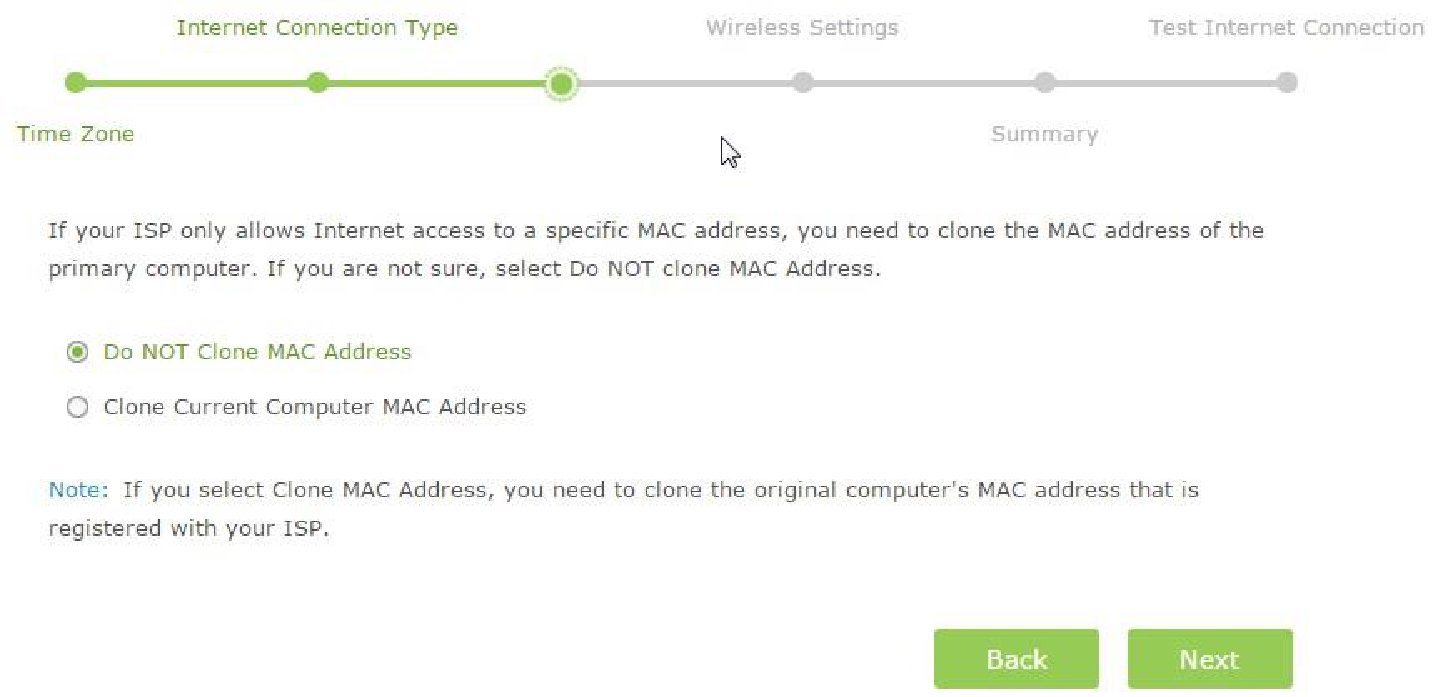Screen dimensions: 1433x697
Task: Click the Test Internet Connection step dot
Action: coord(1287,83)
